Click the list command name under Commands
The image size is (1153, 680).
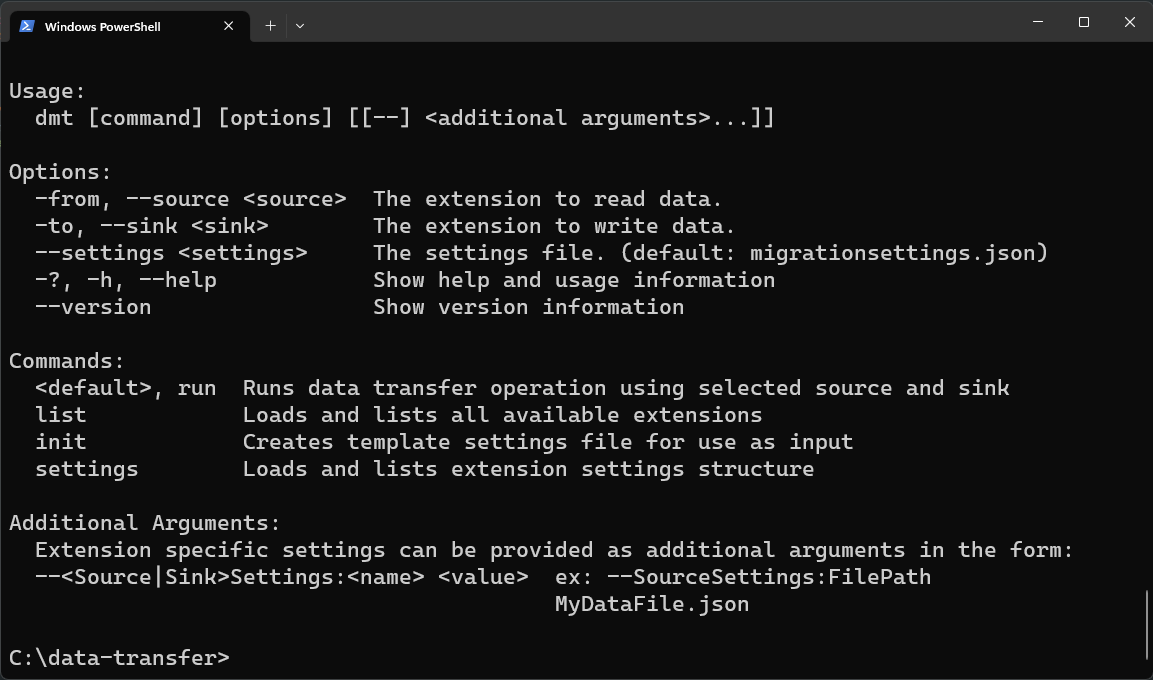[x=61, y=415]
